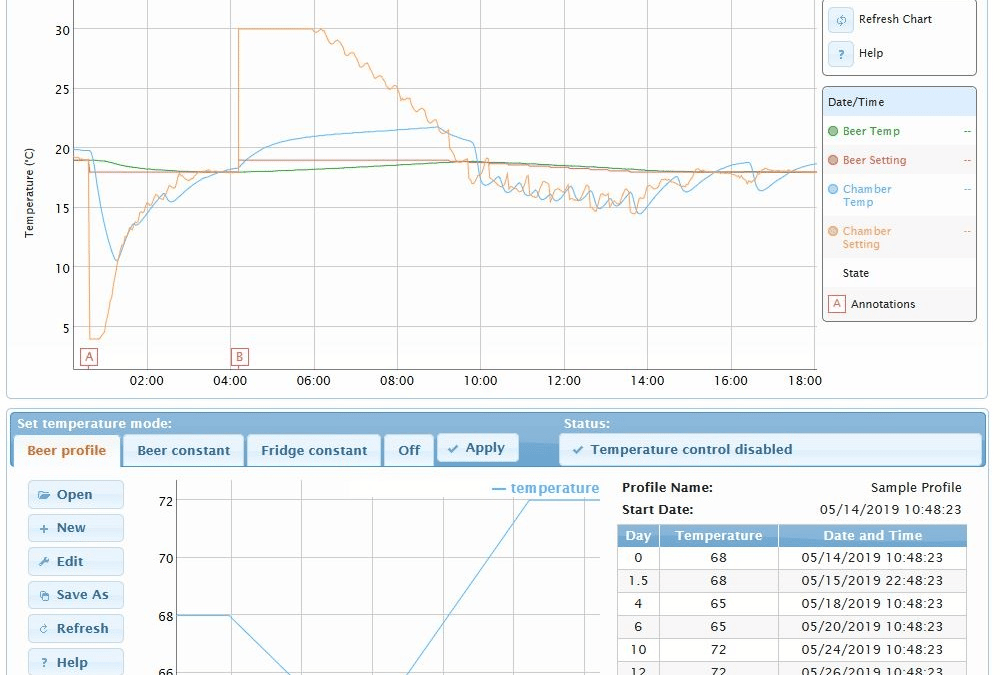This screenshot has height=675, width=1000.
Task: Toggle Annotations in chart legend
Action: (881, 304)
